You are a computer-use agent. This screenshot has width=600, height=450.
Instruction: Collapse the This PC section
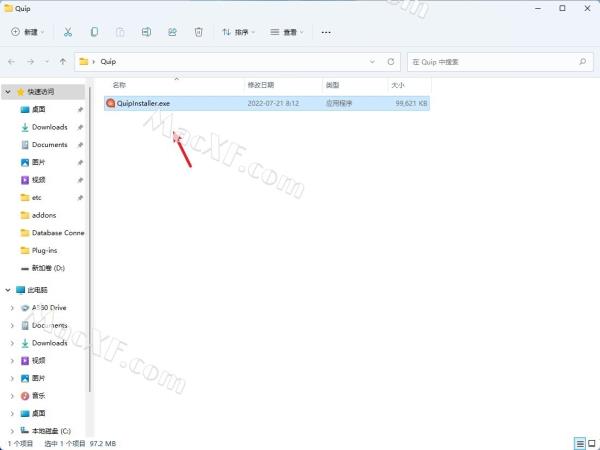click(8, 290)
